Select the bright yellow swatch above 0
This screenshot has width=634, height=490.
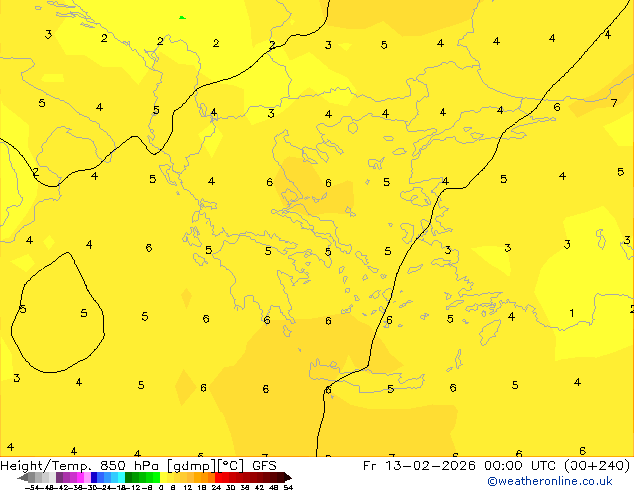163,477
